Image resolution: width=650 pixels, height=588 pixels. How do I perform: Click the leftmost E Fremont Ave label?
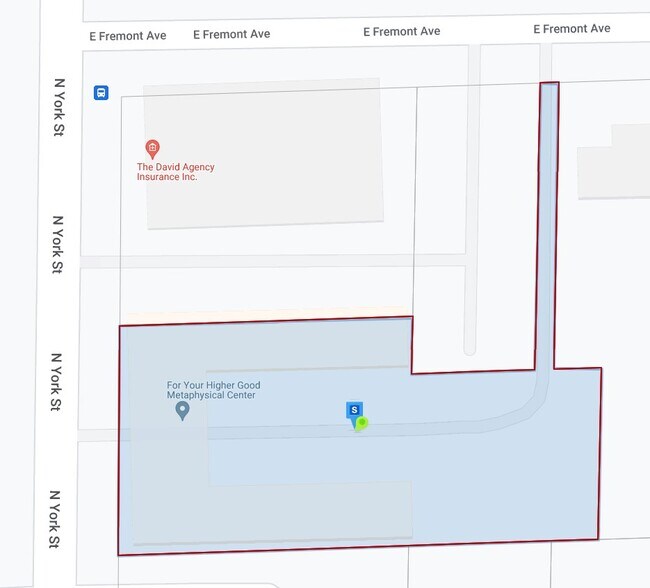tap(127, 35)
